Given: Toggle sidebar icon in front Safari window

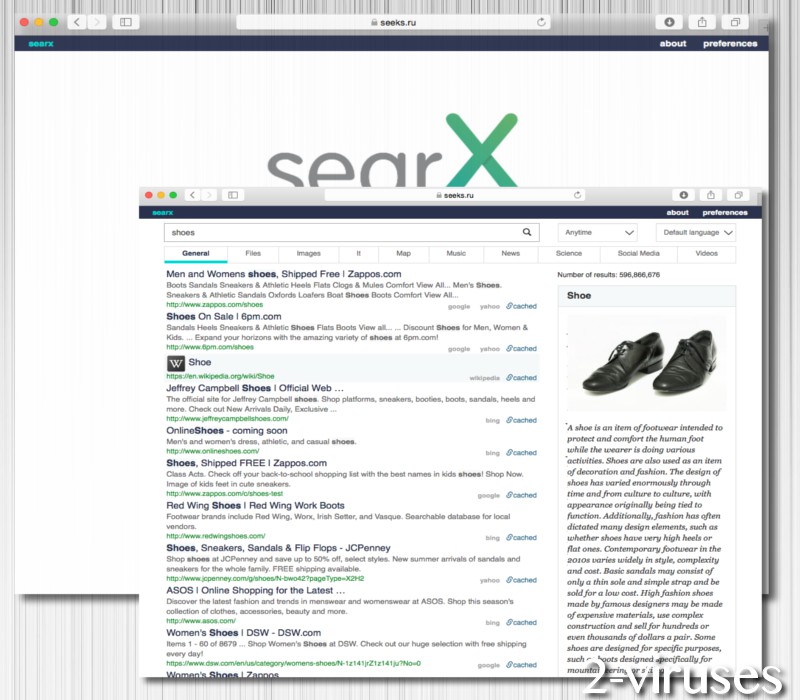Looking at the screenshot, I should coord(232,195).
